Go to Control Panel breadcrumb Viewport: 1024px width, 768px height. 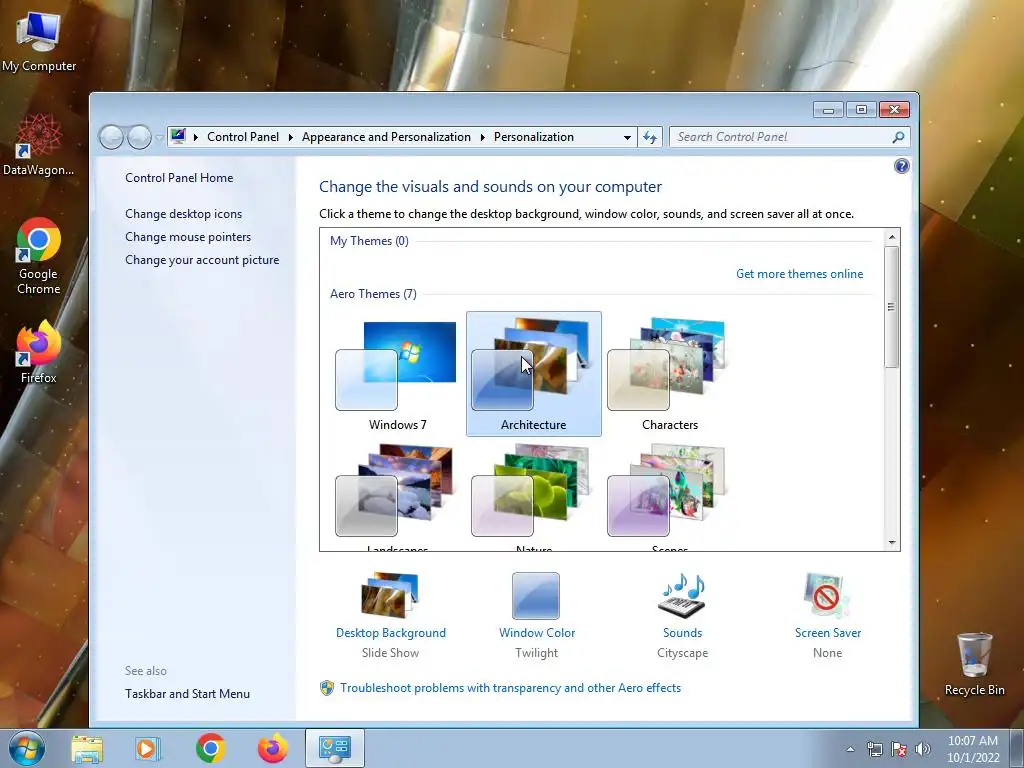243,136
